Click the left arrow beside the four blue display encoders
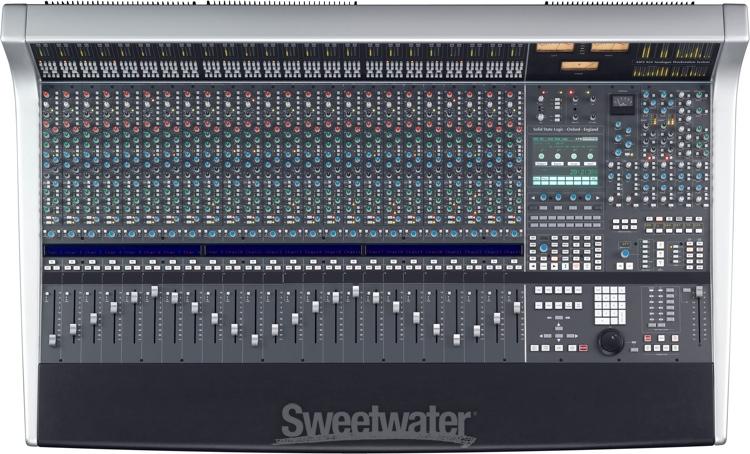Screen dimensions: 750x454 533,198
